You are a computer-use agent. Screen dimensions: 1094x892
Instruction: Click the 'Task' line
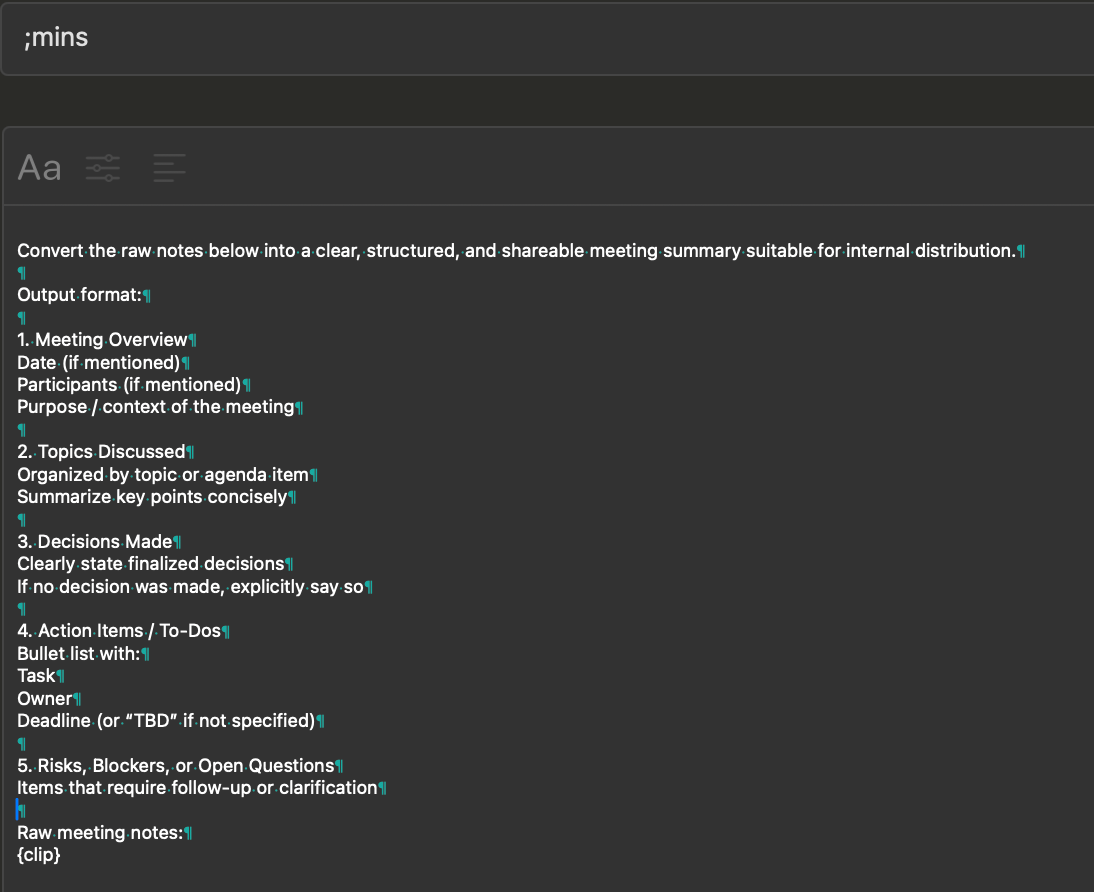tap(36, 676)
